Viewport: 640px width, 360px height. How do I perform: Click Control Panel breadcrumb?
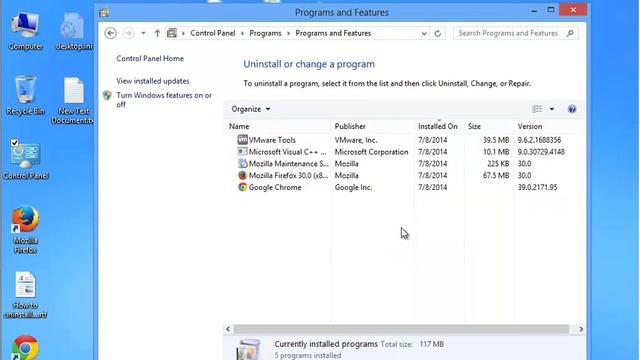point(213,33)
